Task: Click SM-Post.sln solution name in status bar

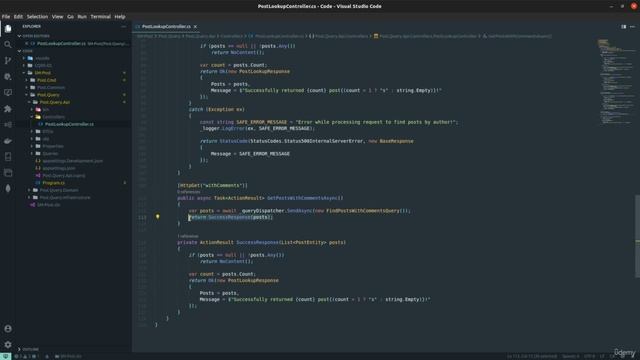Action: click(68, 356)
